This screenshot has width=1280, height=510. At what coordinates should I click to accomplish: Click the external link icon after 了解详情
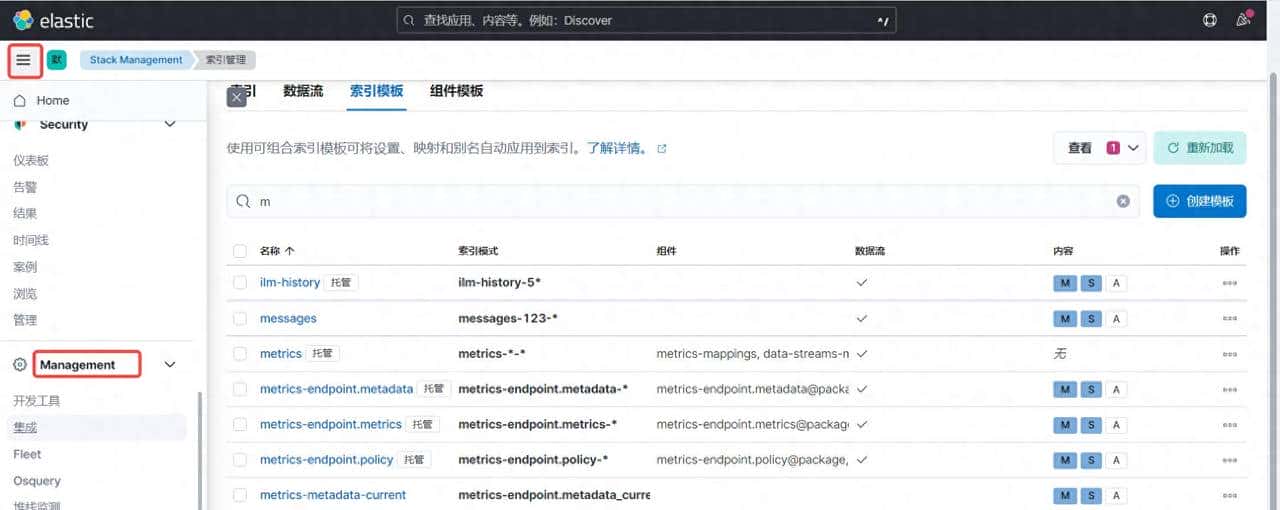[661, 149]
